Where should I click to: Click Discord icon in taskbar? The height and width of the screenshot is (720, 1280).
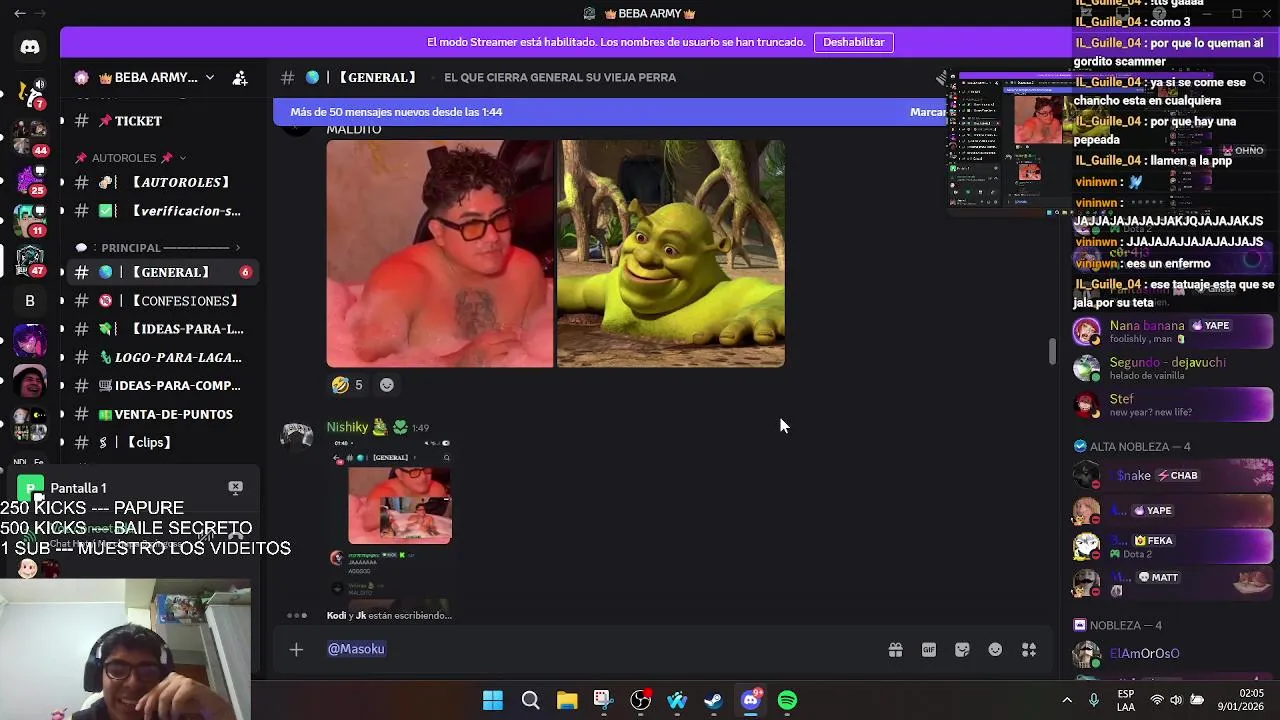[x=751, y=701]
